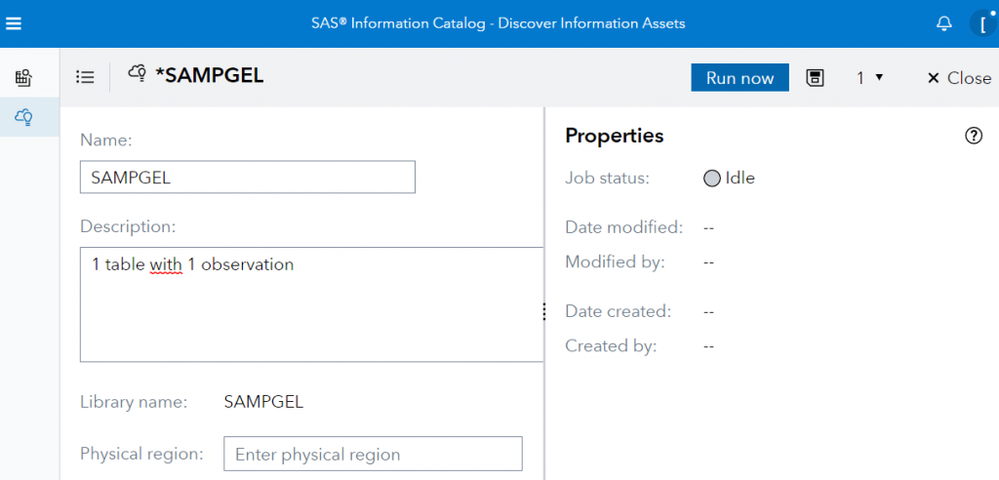Image resolution: width=999 pixels, height=480 pixels.
Task: Switch to catalog view in left sidebar
Action: tap(23, 77)
